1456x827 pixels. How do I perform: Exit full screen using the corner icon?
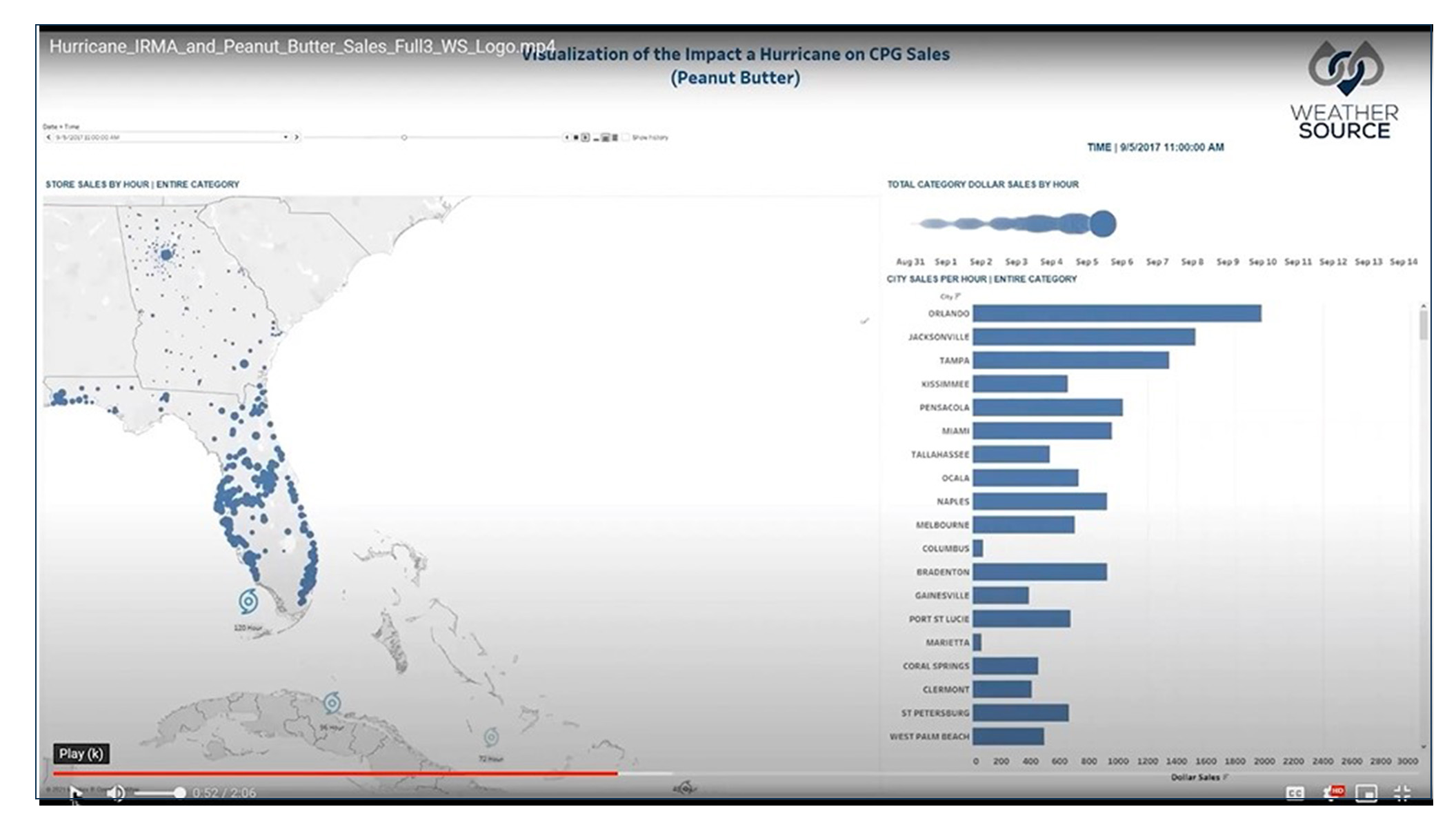(x=1402, y=793)
